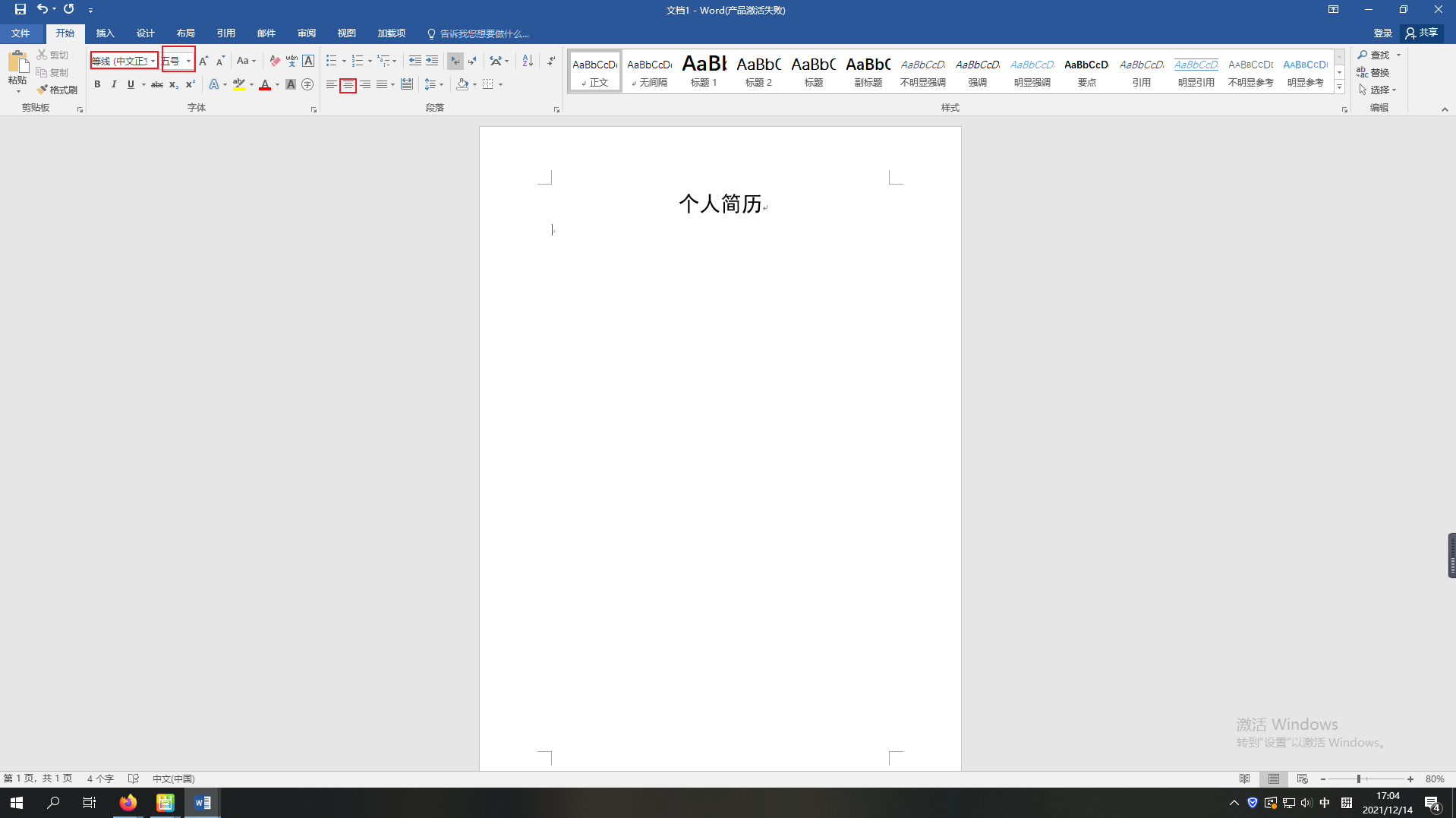Click the phonetic guide (wén) icon

pos(292,61)
